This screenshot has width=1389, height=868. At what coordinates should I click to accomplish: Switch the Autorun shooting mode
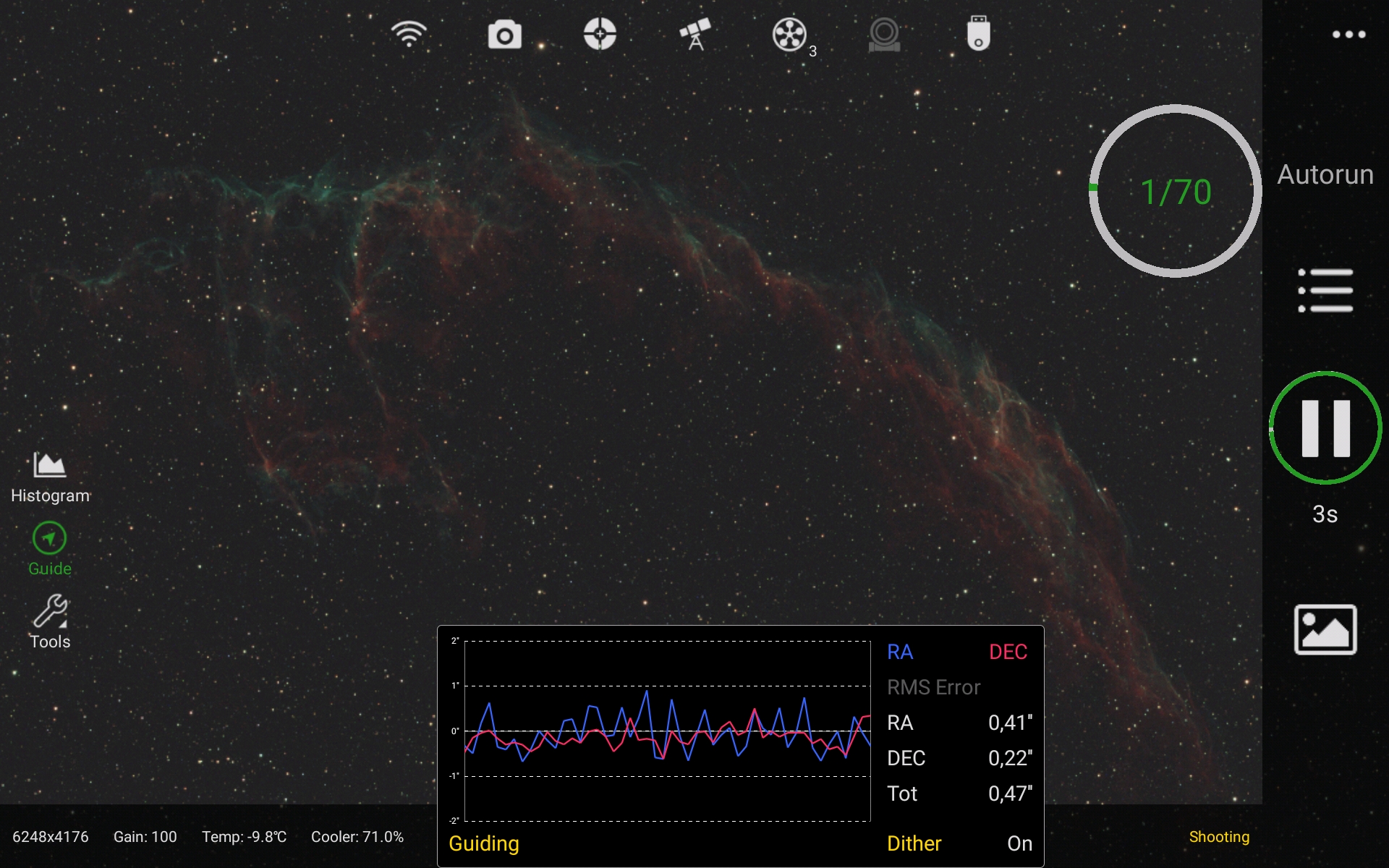tap(1325, 174)
